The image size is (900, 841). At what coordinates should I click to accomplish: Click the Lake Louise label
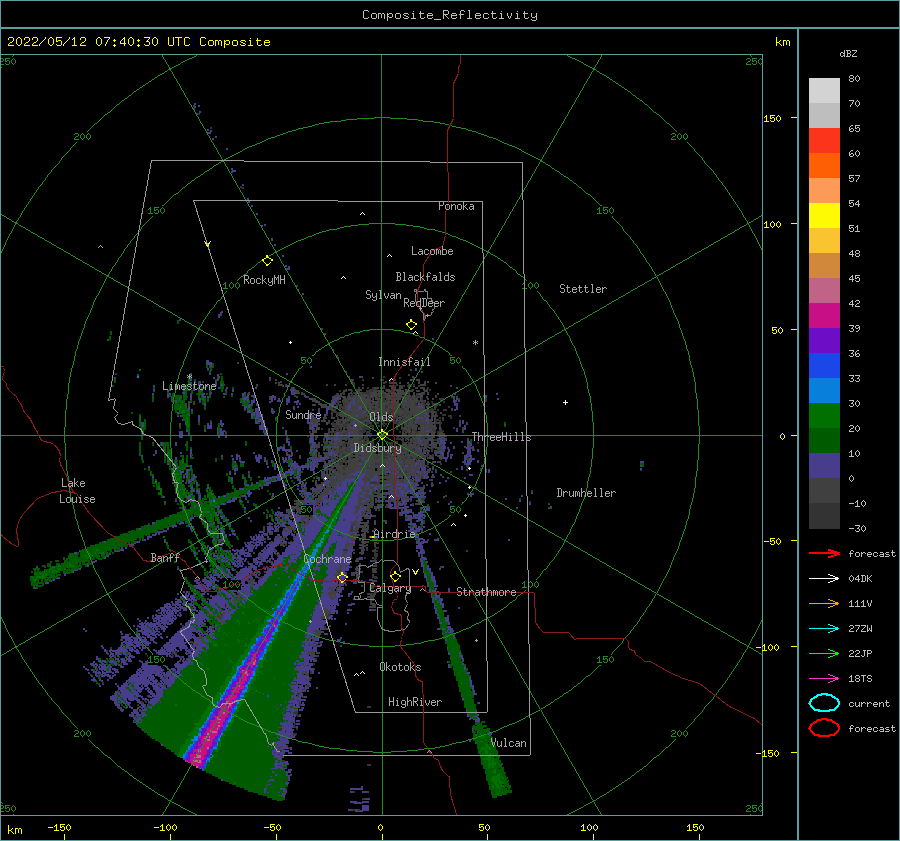click(77, 491)
